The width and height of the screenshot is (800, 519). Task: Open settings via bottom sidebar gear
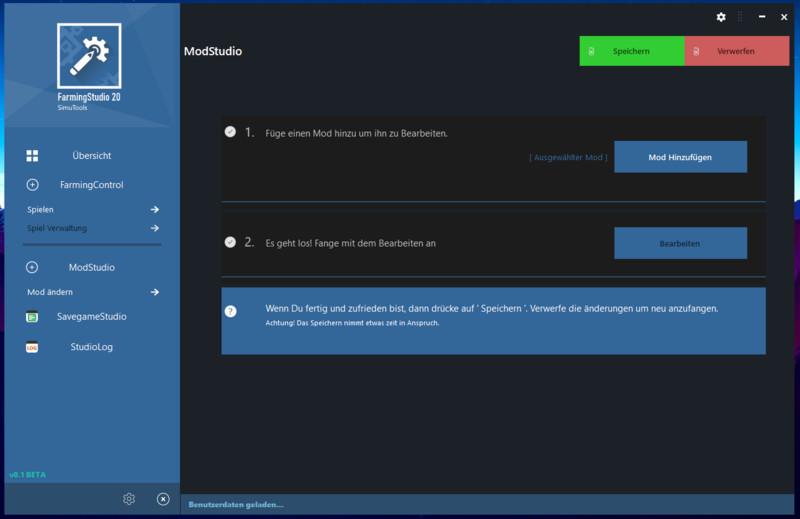pyautogui.click(x=129, y=499)
